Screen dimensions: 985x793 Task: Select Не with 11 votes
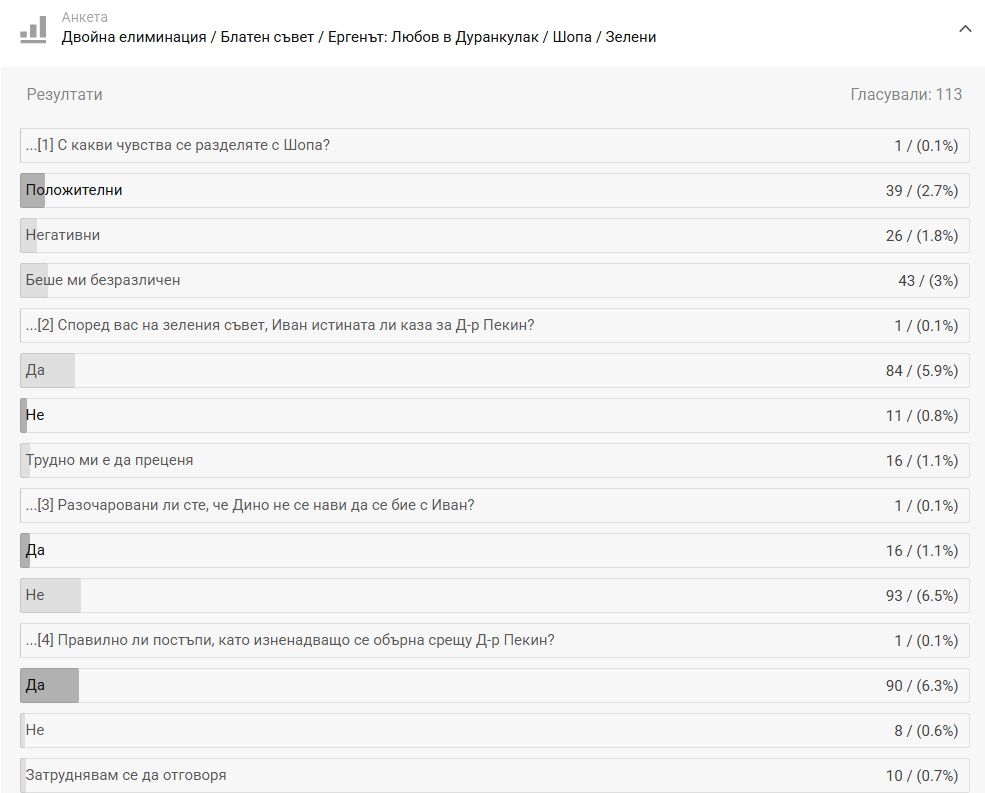coord(494,415)
